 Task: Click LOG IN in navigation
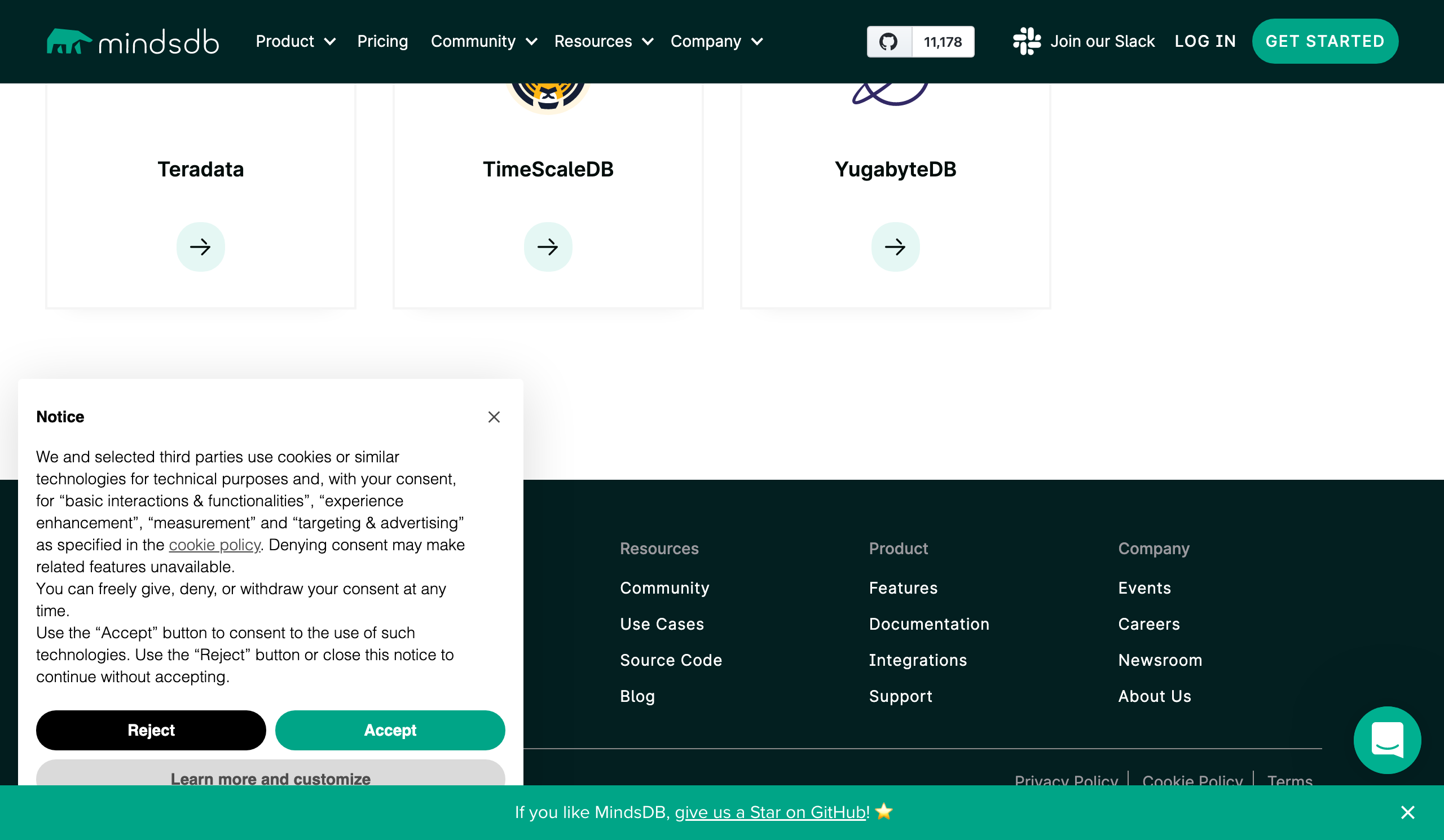point(1204,41)
